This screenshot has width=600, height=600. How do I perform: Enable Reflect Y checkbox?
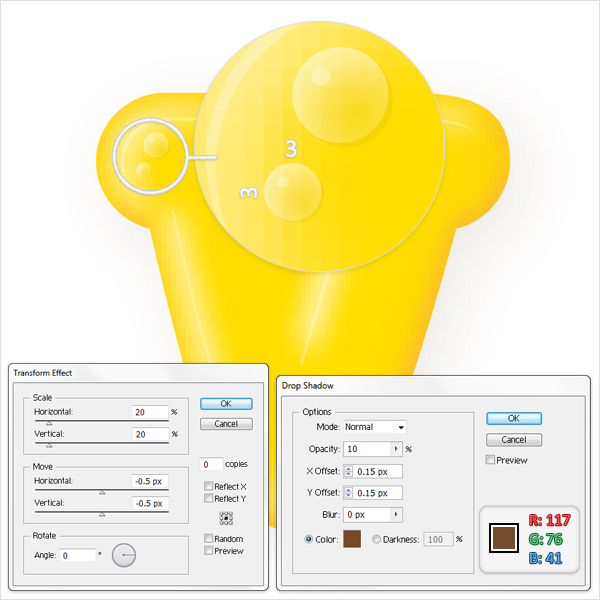(x=209, y=498)
